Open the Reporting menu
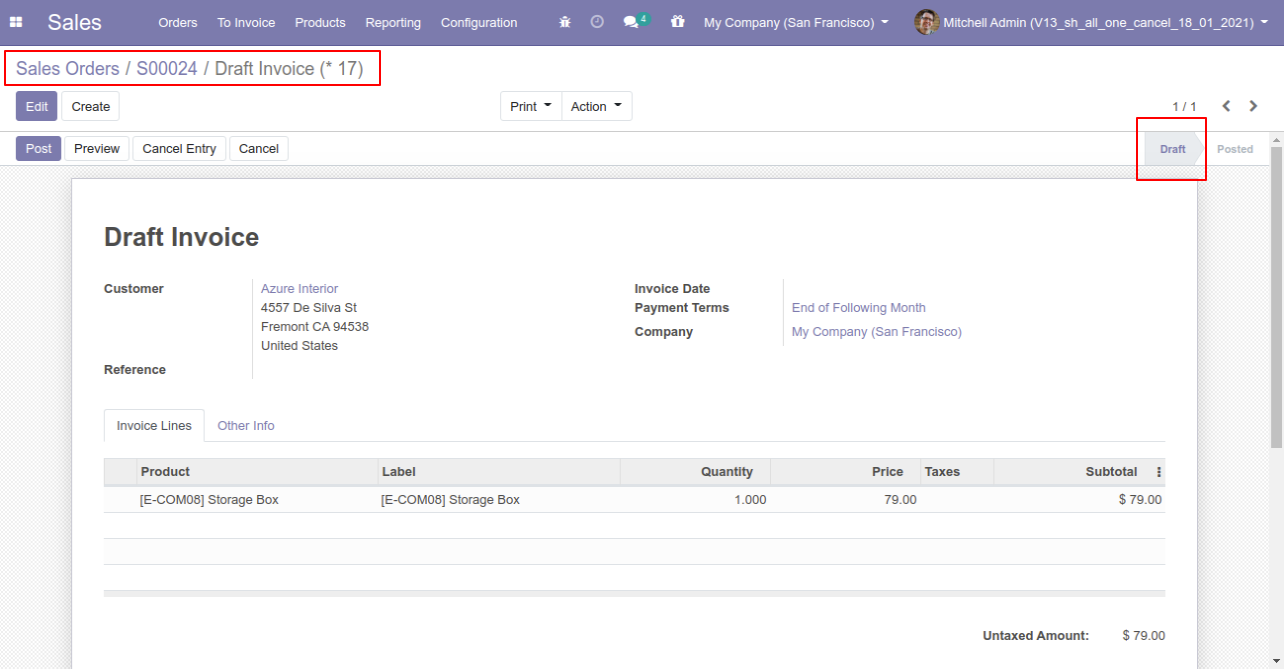 pos(393,22)
